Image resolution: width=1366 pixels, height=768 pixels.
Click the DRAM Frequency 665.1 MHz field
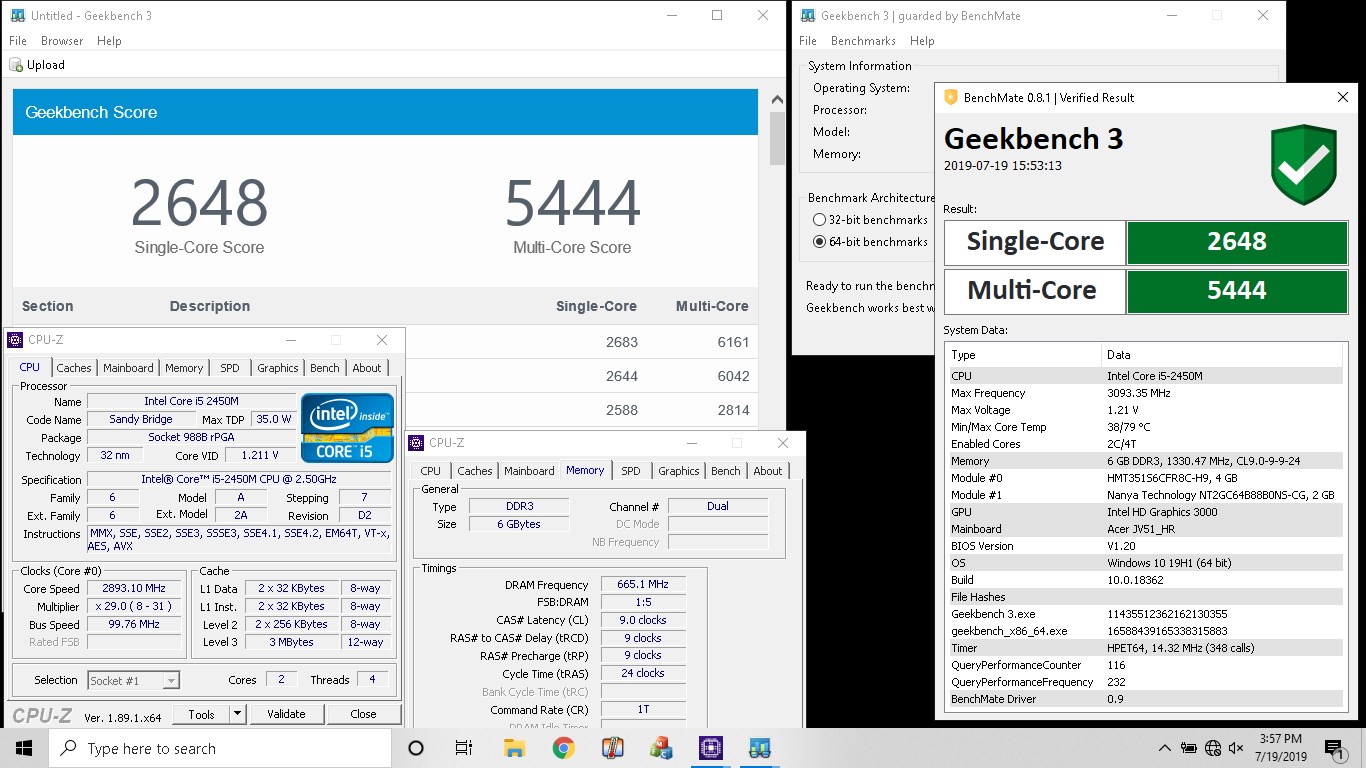pyautogui.click(x=643, y=585)
